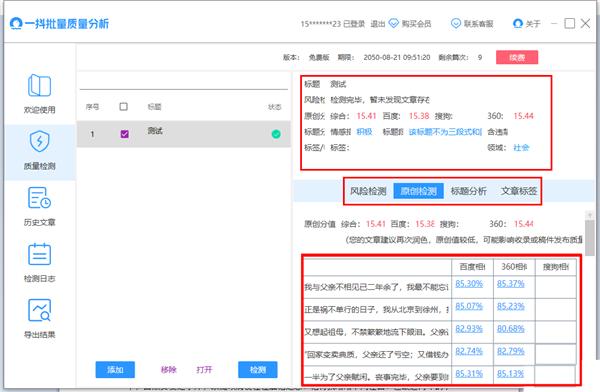The image size is (600, 392).
Task: Click sentence starting 正是祸不单行的日子
Action: click(x=377, y=309)
